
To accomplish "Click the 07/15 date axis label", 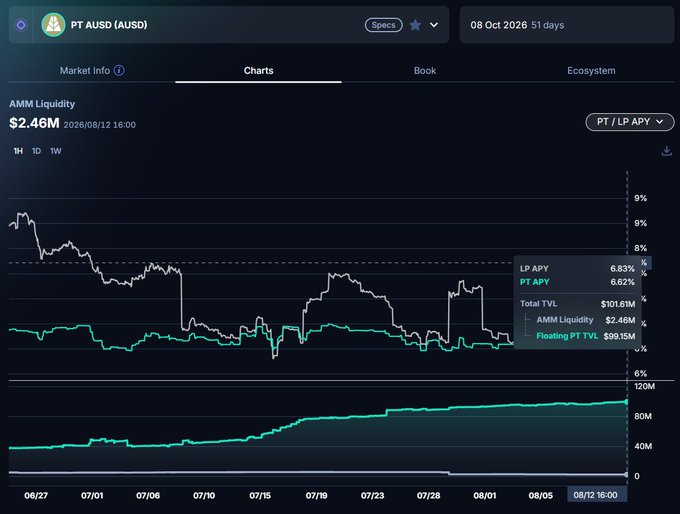I will (x=260, y=495).
